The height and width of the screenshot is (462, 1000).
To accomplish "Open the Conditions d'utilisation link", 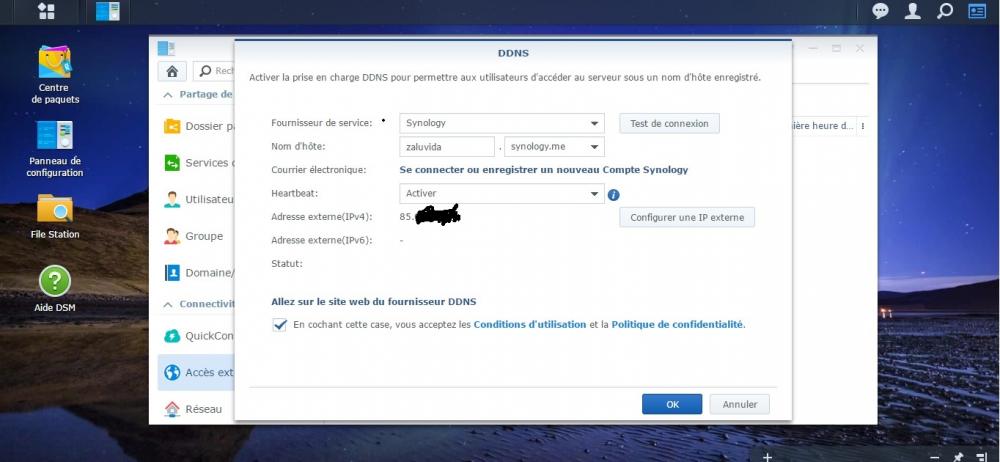I will pyautogui.click(x=529, y=324).
